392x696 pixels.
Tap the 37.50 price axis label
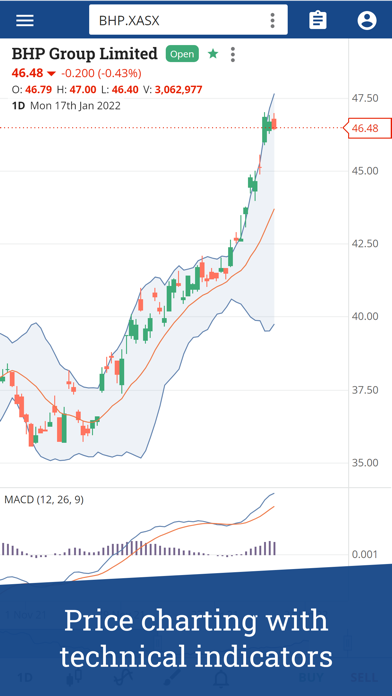tap(365, 390)
